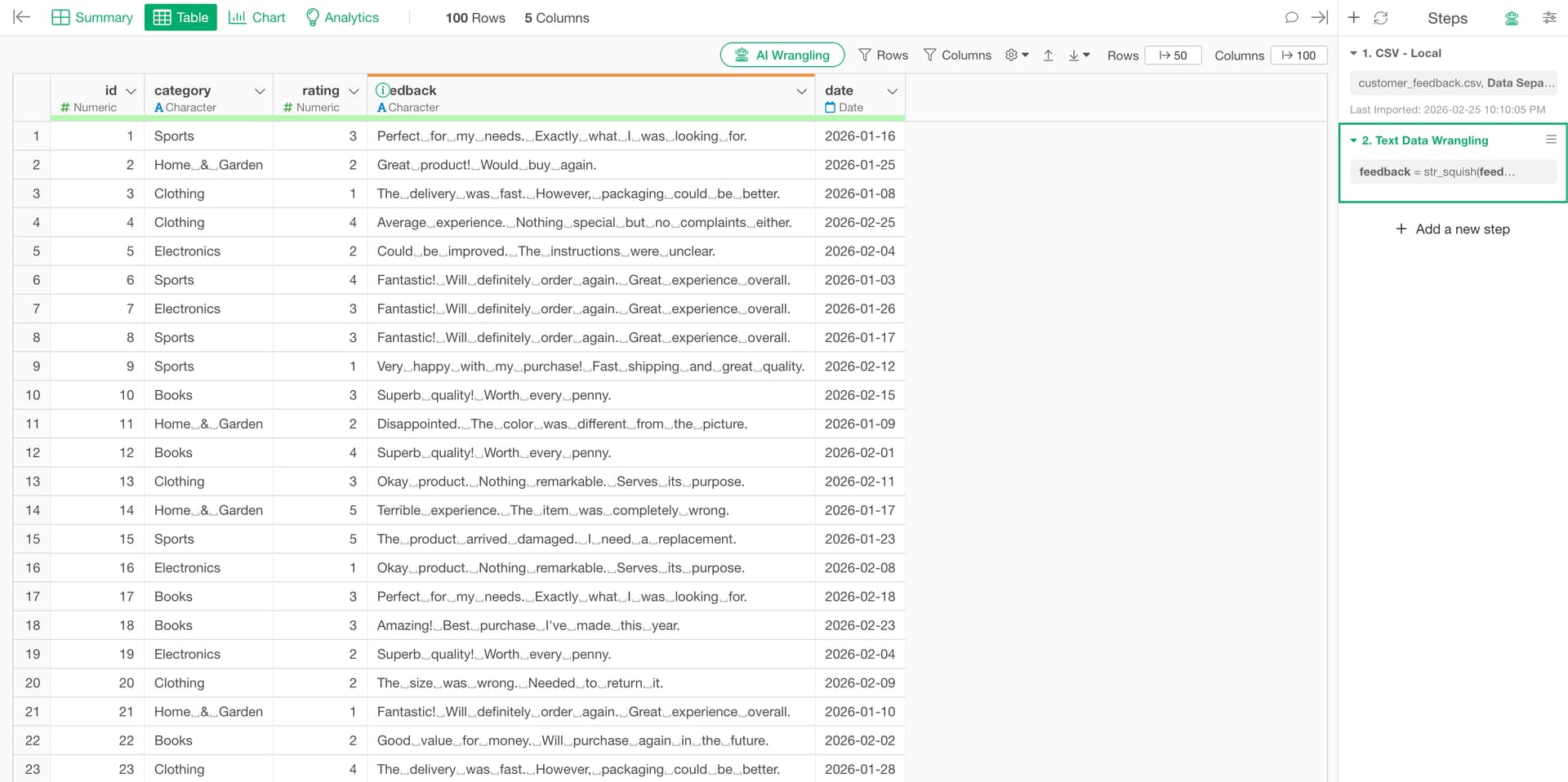Collapse the left sidebar panel
The height and width of the screenshot is (782, 1568).
tap(22, 17)
